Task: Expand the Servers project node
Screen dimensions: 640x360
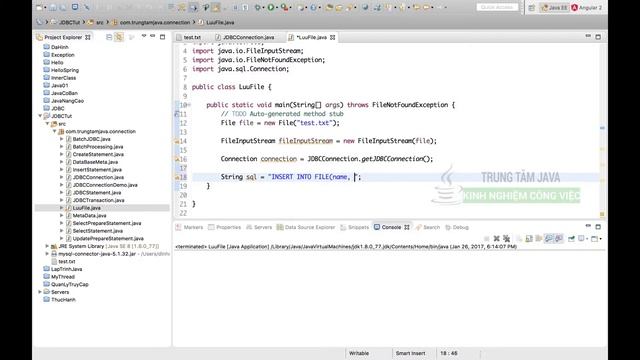Action: [40, 292]
